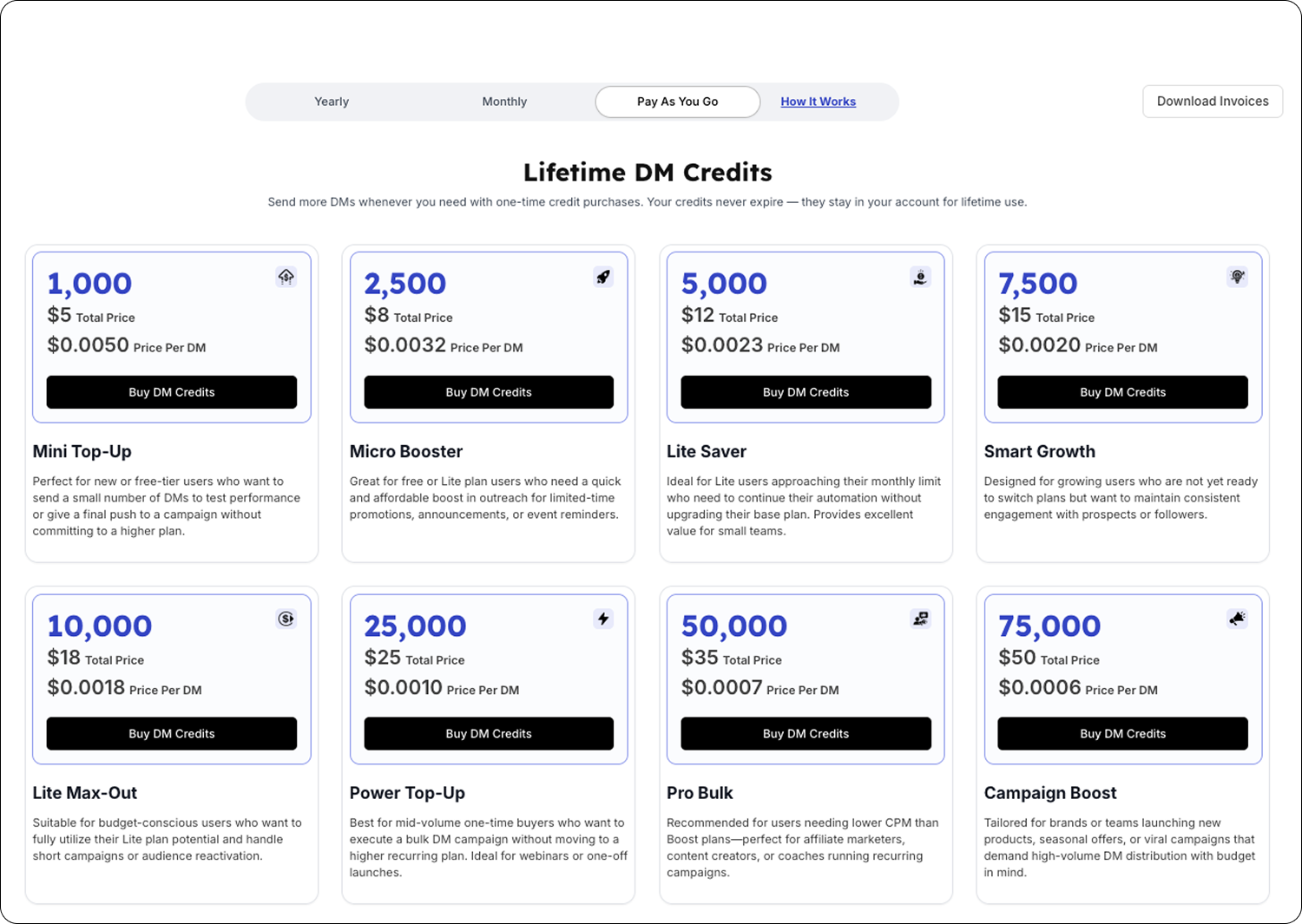
Task: Click the 50,000 credits amount
Action: click(734, 626)
